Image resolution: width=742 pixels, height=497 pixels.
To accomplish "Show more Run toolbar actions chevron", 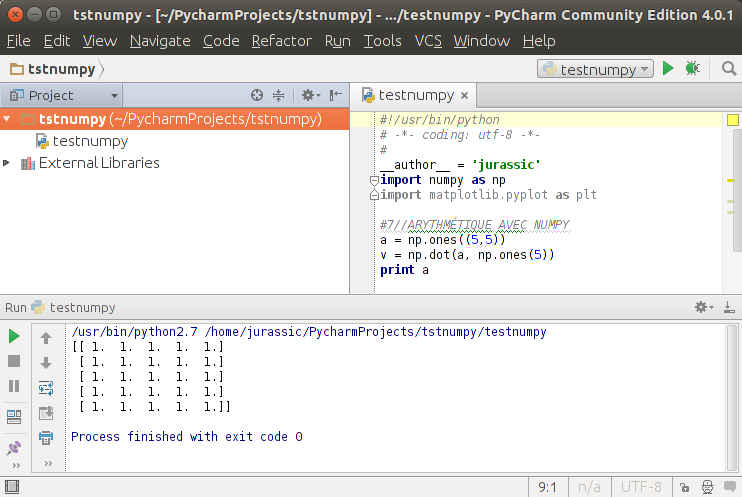I will click(x=16, y=465).
